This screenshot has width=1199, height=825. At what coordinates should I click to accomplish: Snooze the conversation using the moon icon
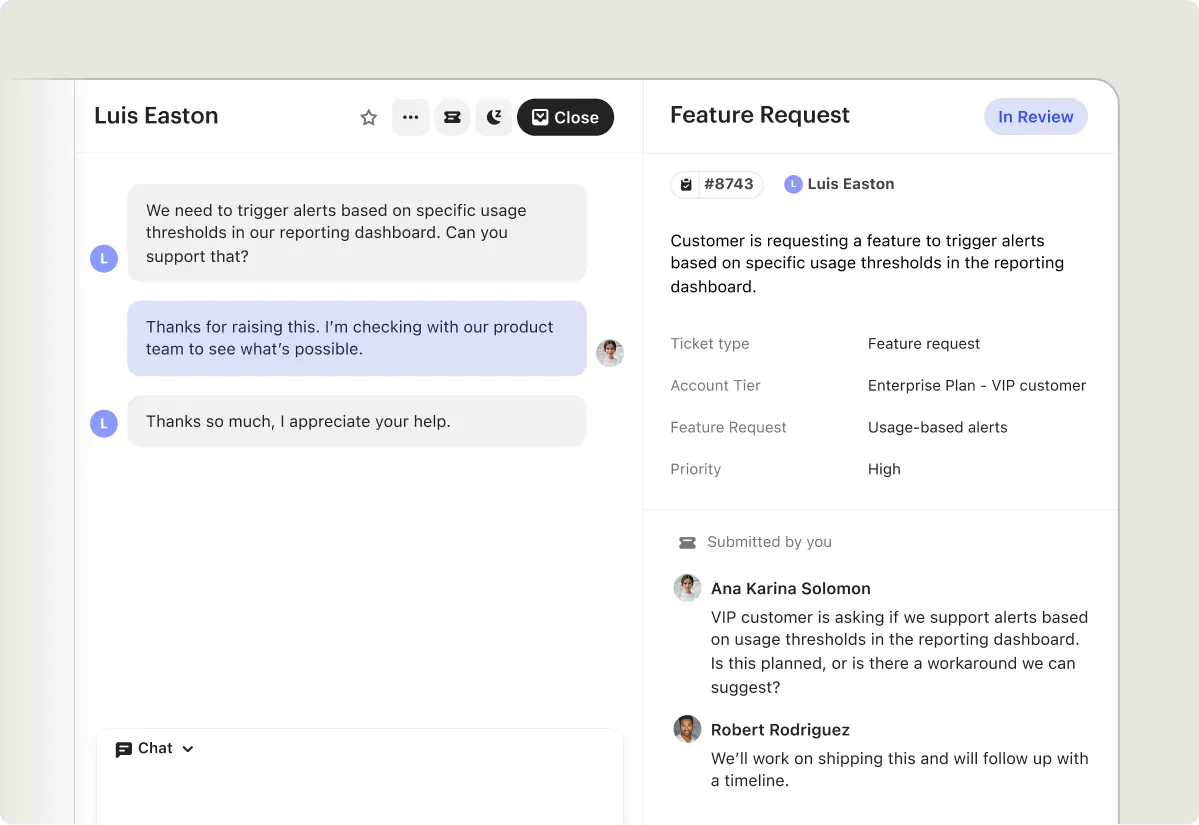point(494,117)
